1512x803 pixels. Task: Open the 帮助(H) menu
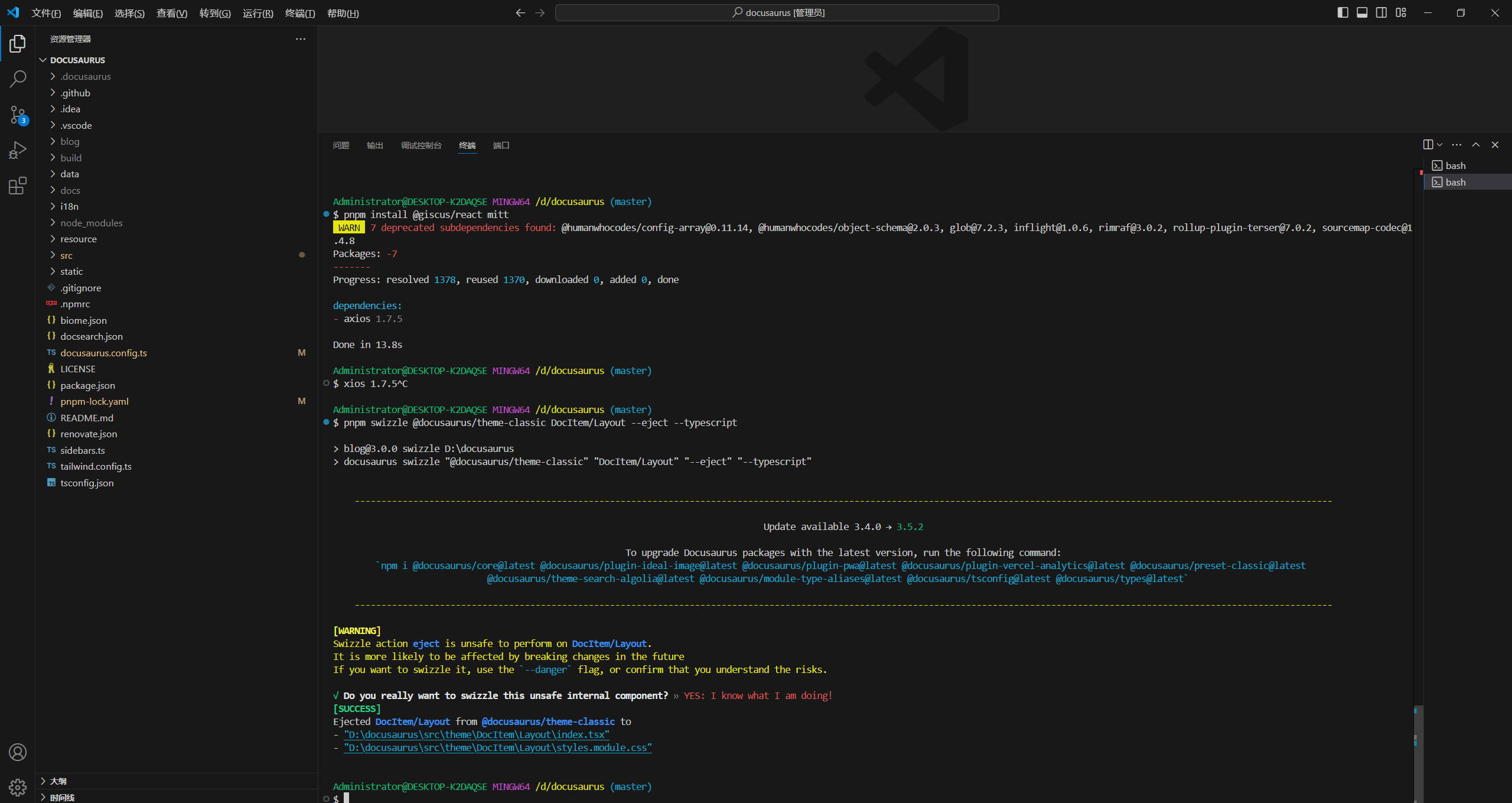(343, 13)
